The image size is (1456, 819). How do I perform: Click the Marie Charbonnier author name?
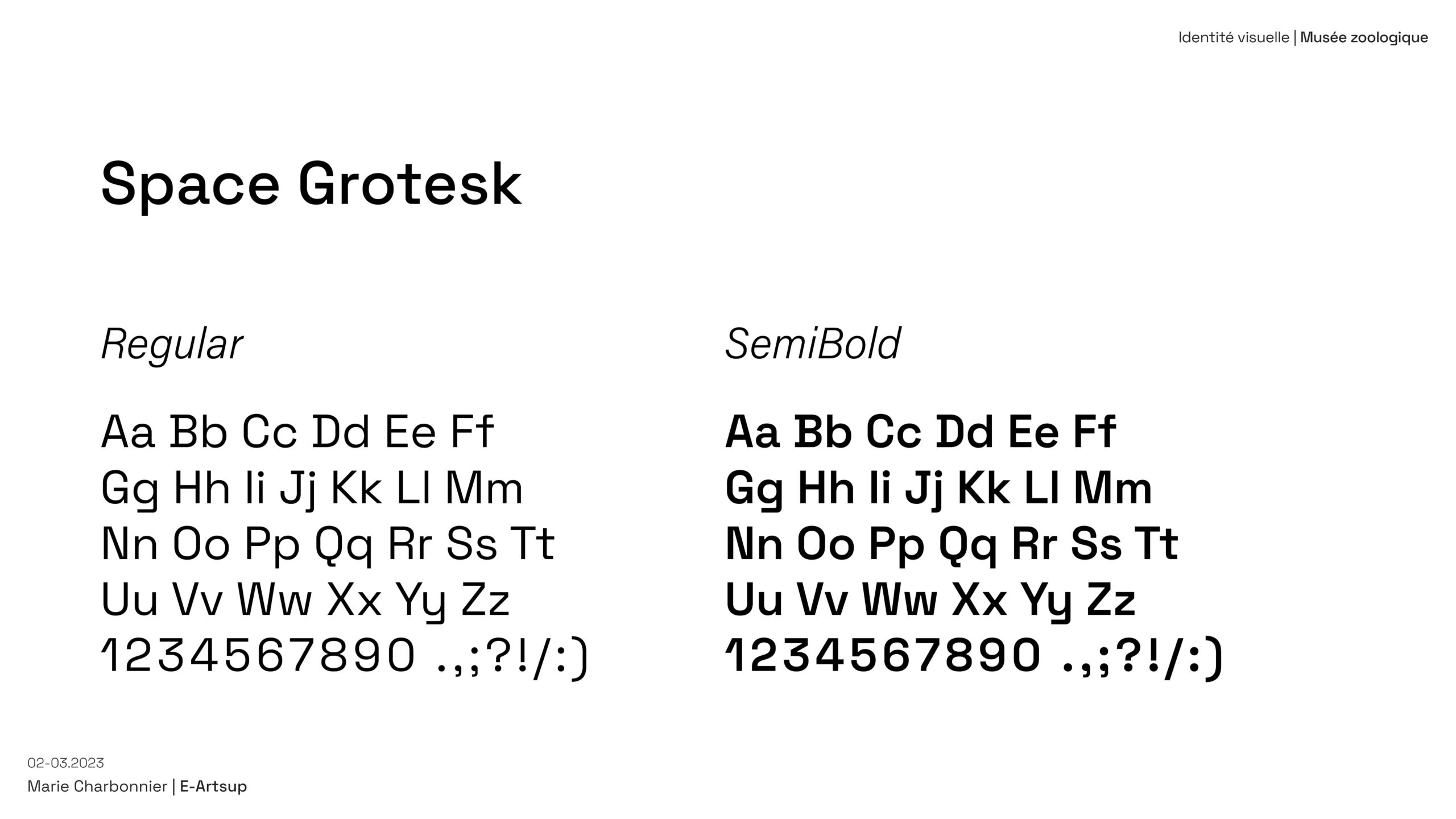pos(97,787)
